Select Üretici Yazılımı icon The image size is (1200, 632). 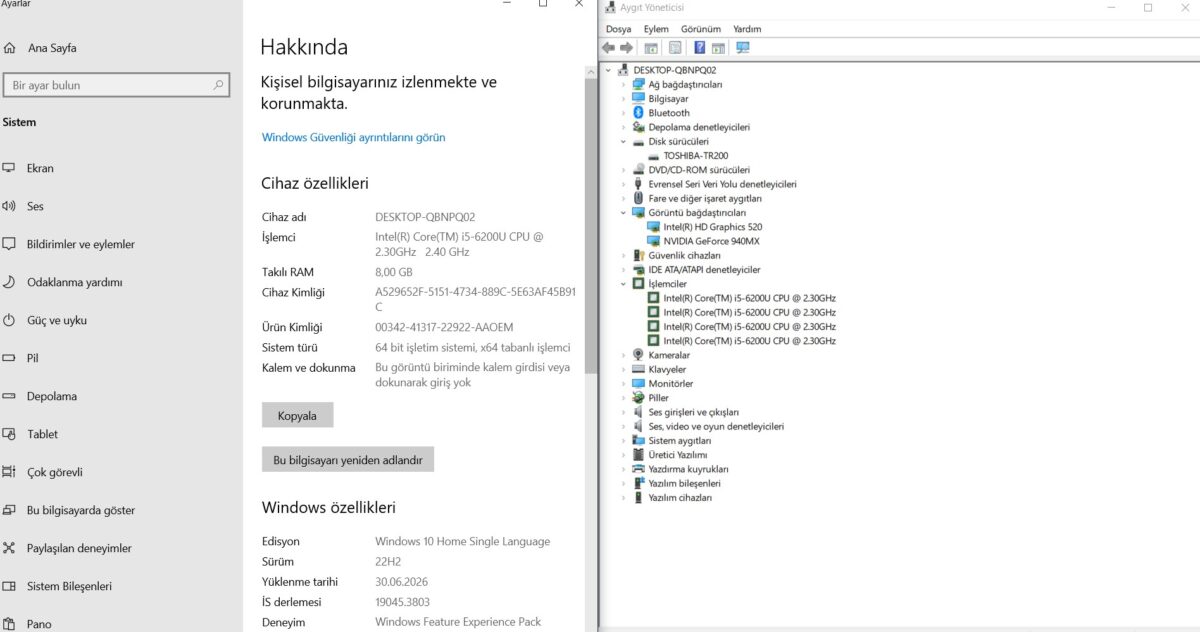pyautogui.click(x=638, y=455)
